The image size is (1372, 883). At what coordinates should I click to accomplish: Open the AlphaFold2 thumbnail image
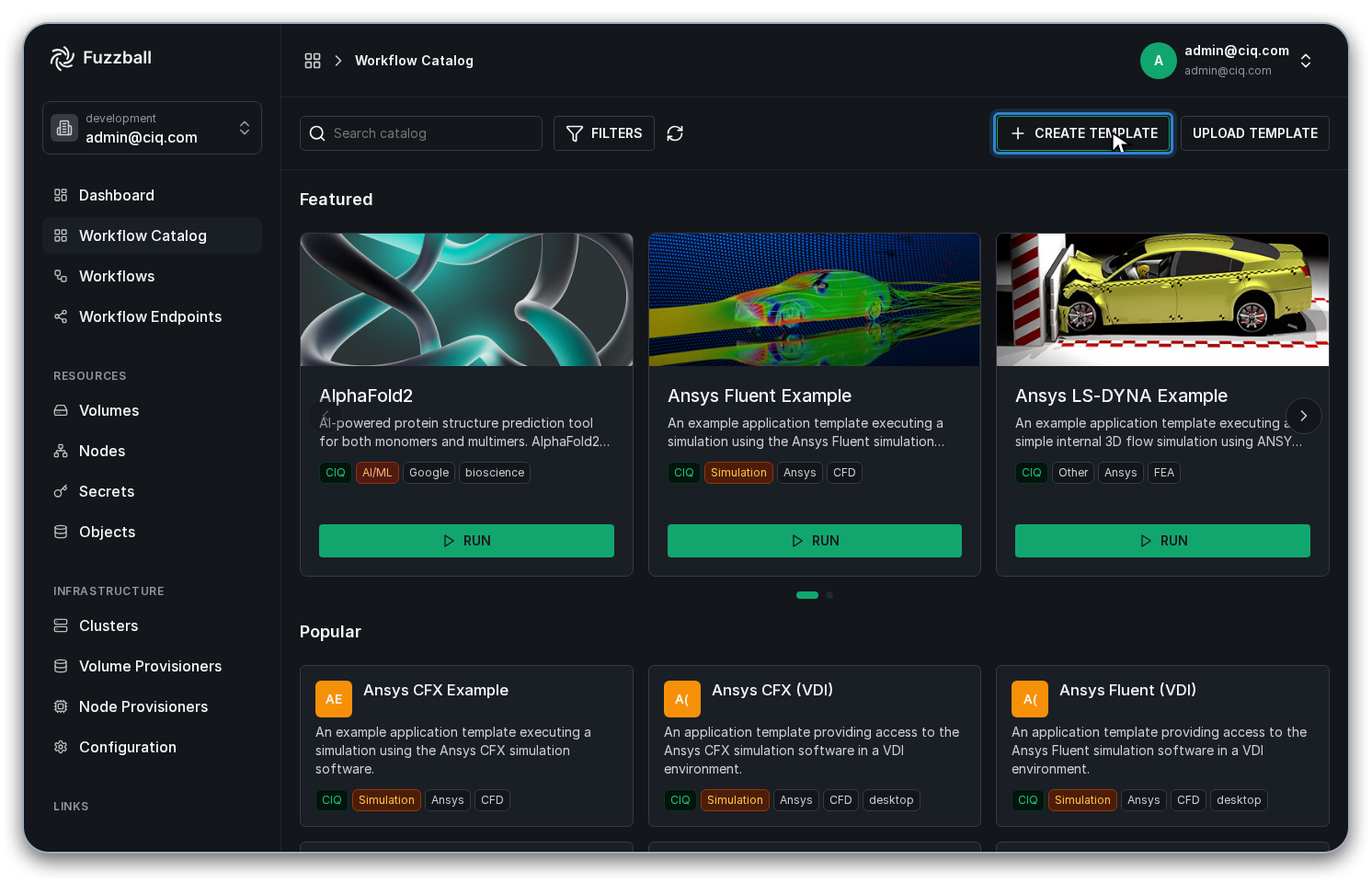click(x=466, y=300)
